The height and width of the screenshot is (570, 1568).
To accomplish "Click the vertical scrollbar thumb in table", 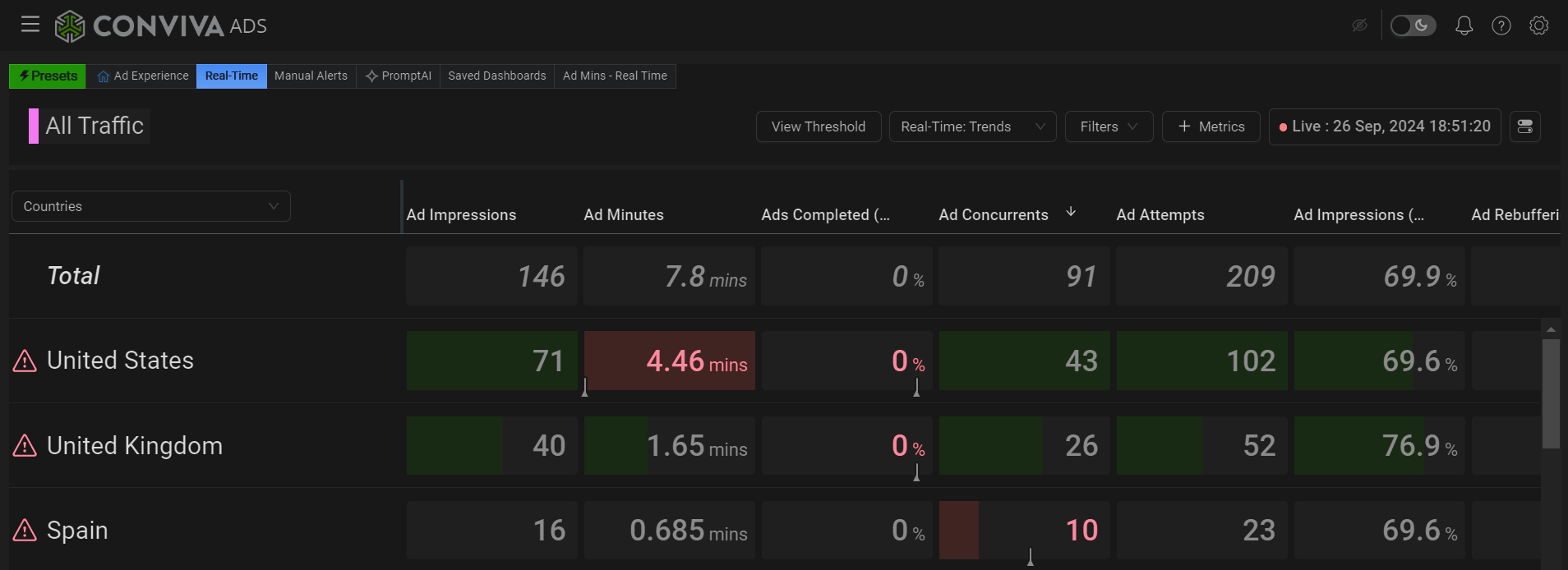I will point(1551,394).
